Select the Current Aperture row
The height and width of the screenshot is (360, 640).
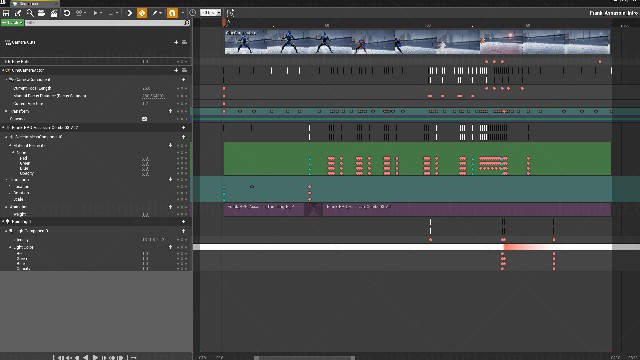click(x=96, y=104)
